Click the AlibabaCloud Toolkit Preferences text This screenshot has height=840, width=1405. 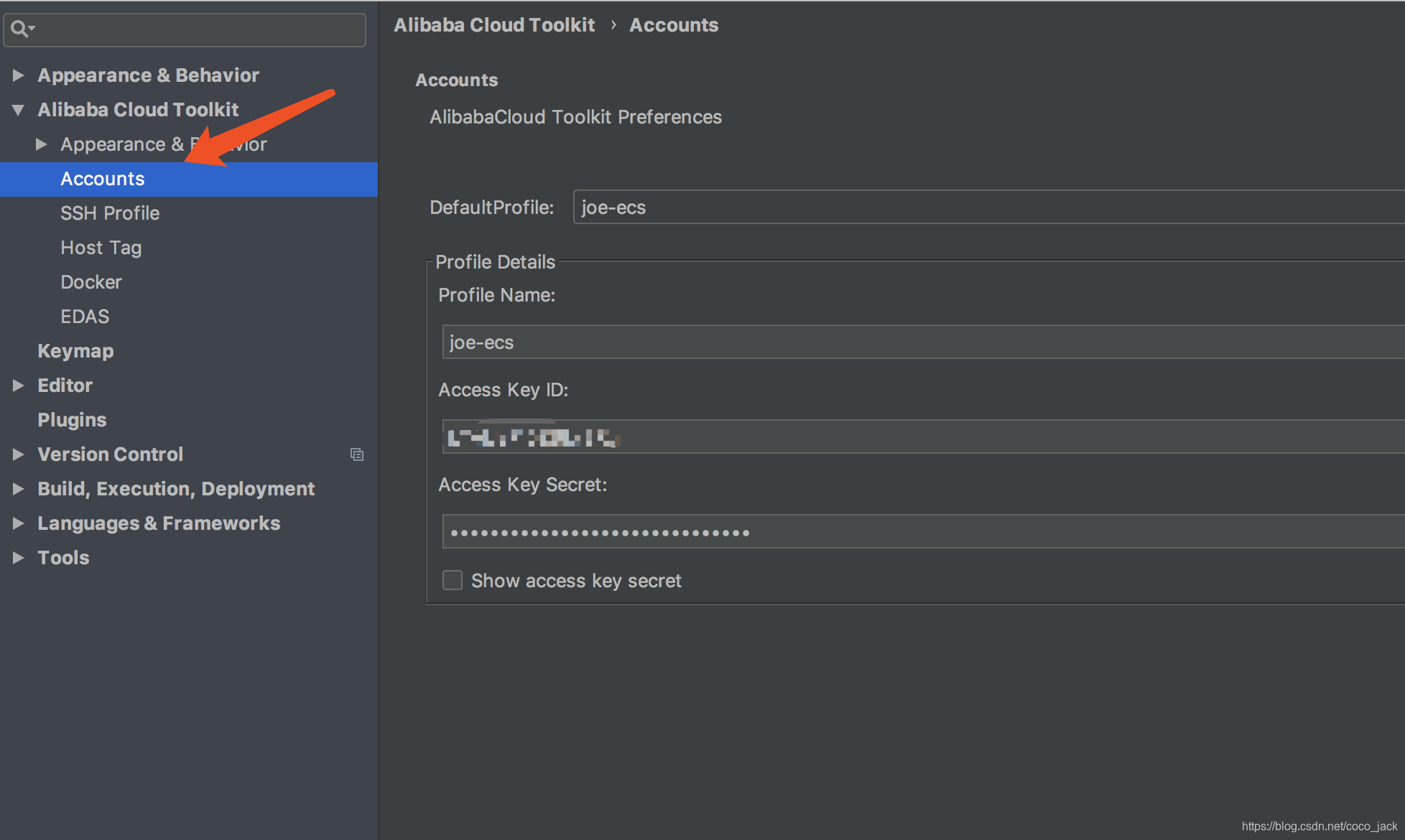[x=575, y=117]
